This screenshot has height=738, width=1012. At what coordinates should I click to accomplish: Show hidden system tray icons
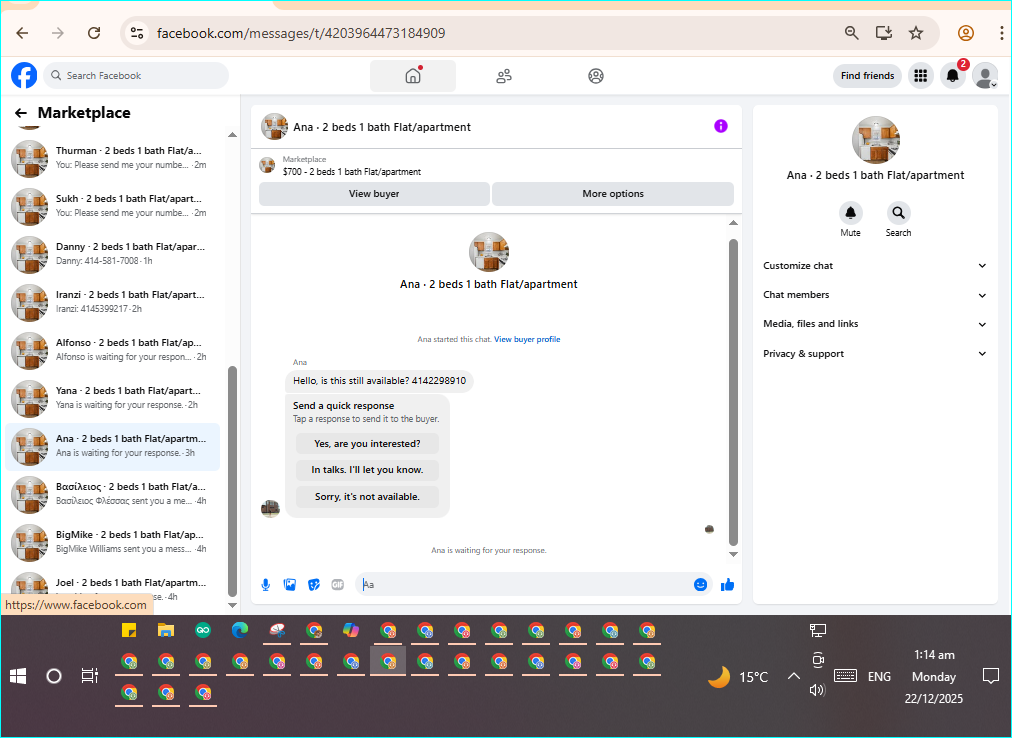[x=794, y=676]
